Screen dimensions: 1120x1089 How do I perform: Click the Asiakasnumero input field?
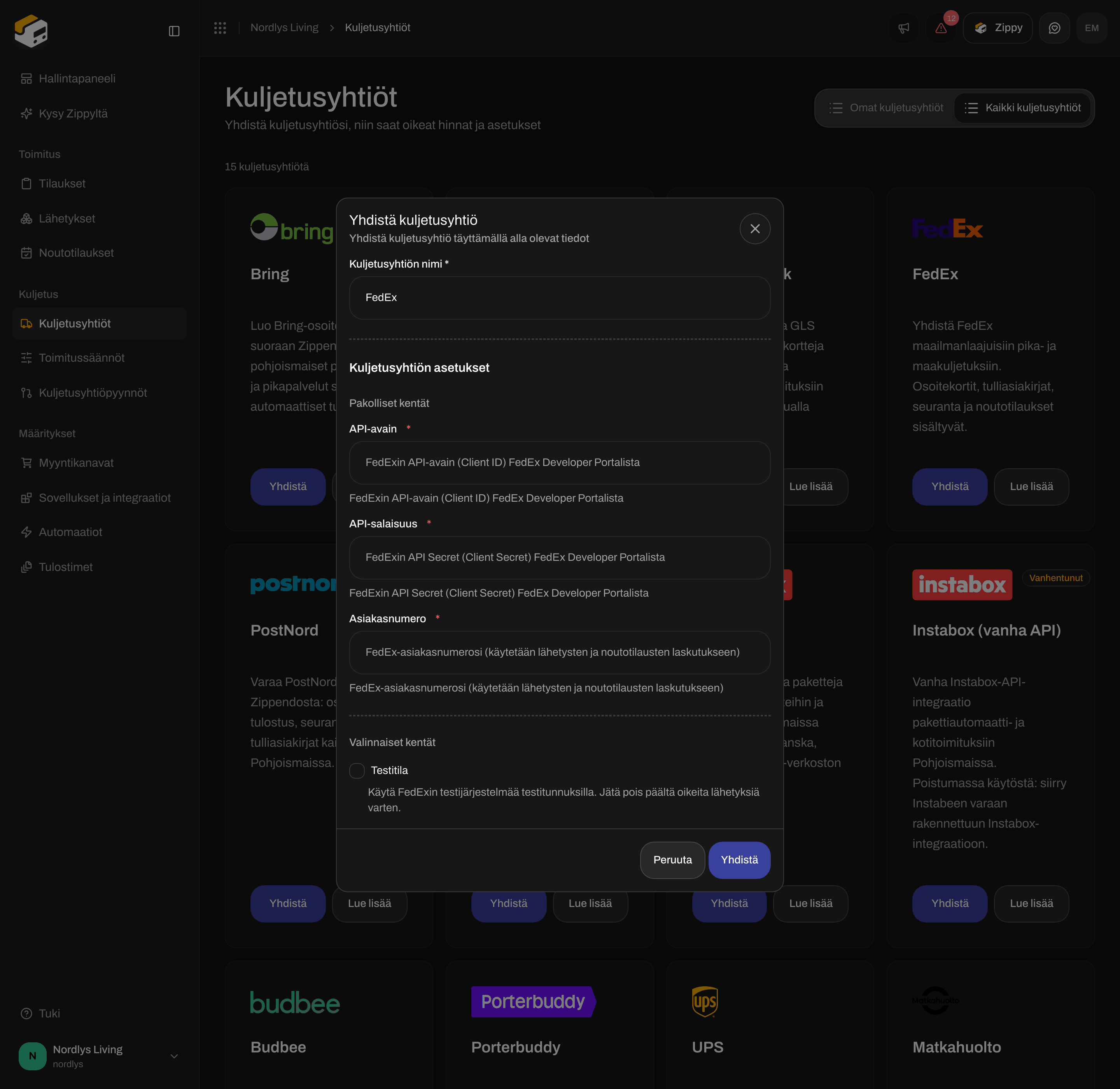coord(560,653)
